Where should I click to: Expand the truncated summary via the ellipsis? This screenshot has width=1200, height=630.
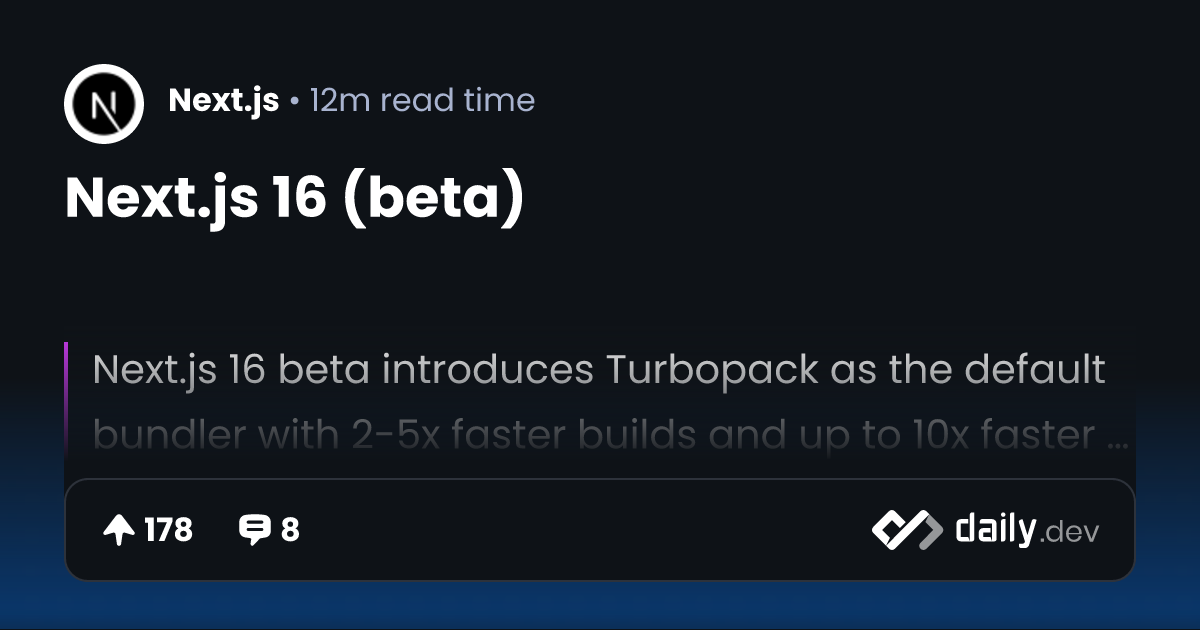tap(1119, 437)
